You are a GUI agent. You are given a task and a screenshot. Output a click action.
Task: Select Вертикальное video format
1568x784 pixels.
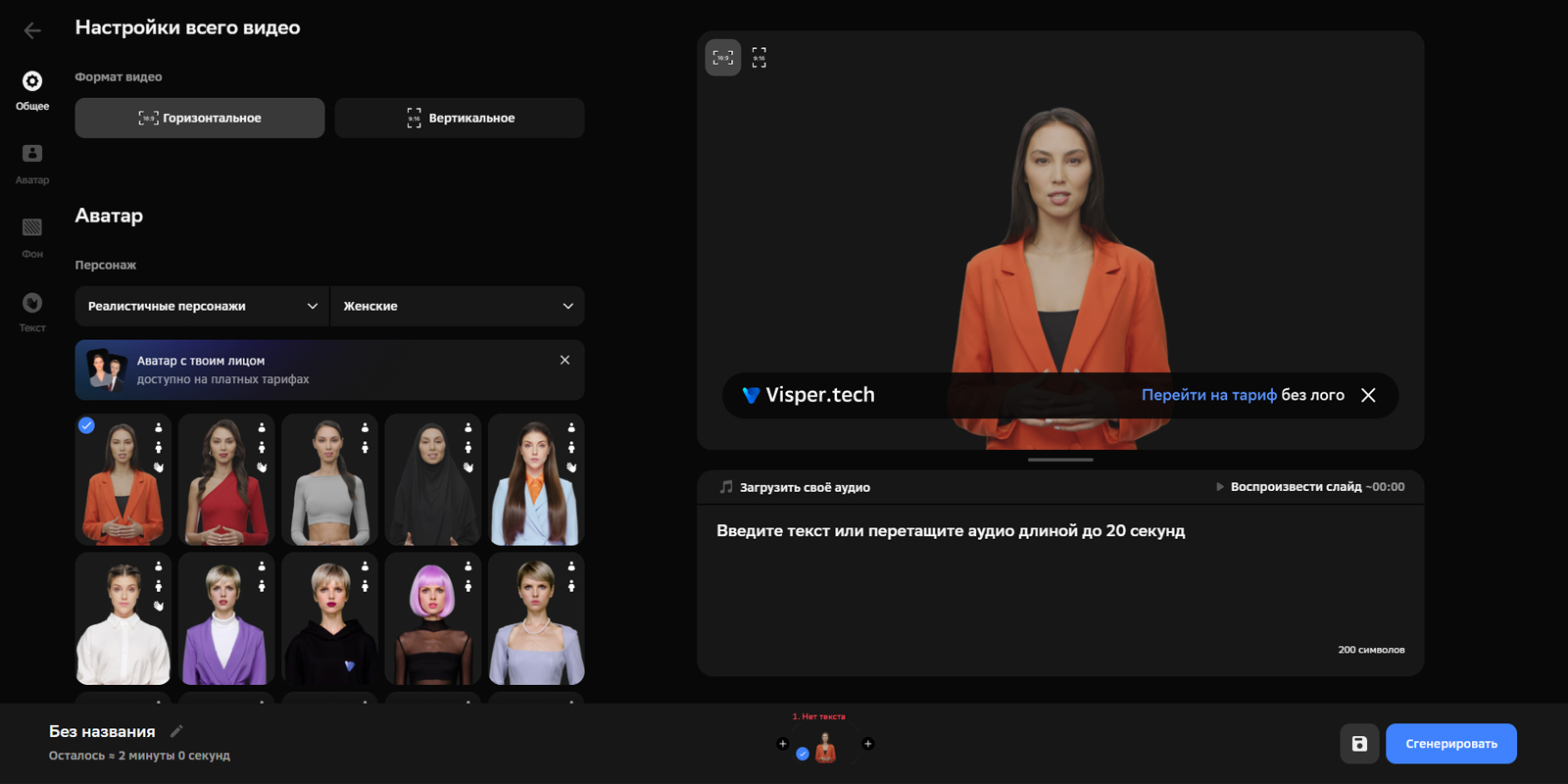point(460,118)
